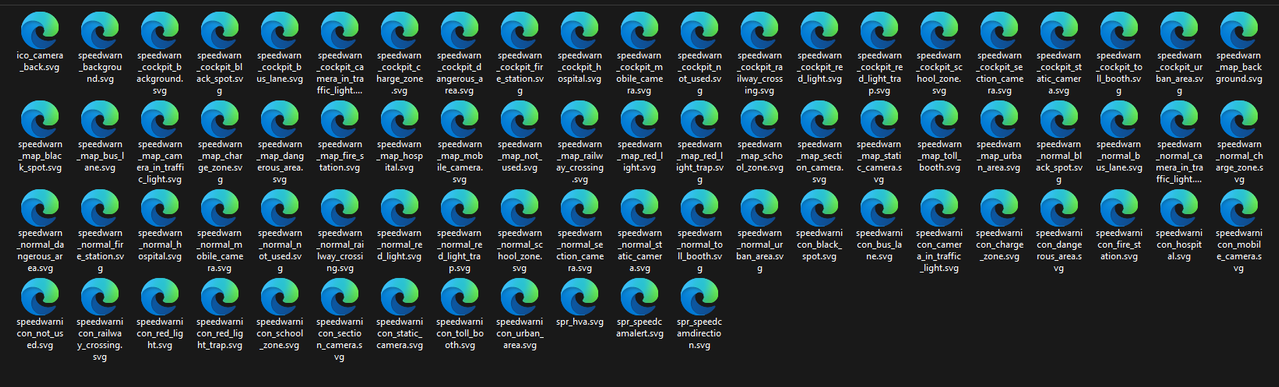1279x387 pixels.
Task: Select speedwarn_cockpit_hospital.svg icon
Action: 580,30
